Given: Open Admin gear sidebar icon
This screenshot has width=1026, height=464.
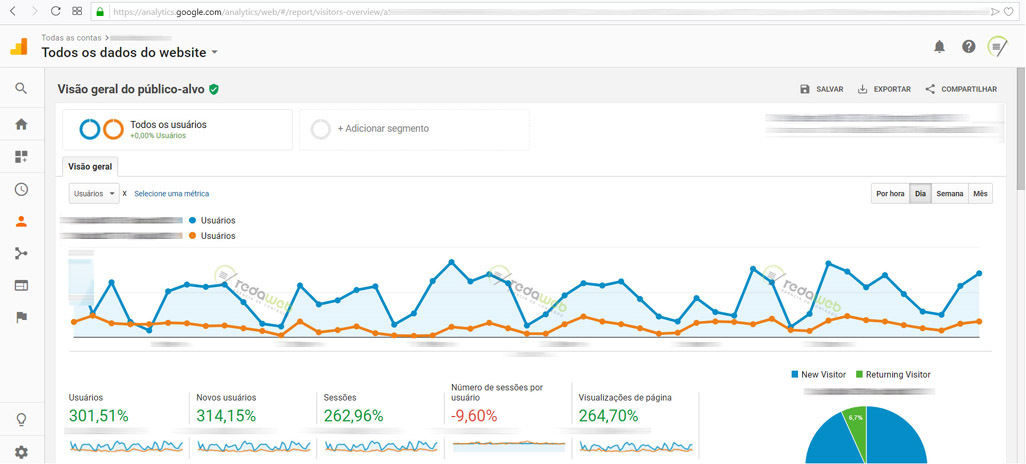Looking at the screenshot, I should pos(21,452).
